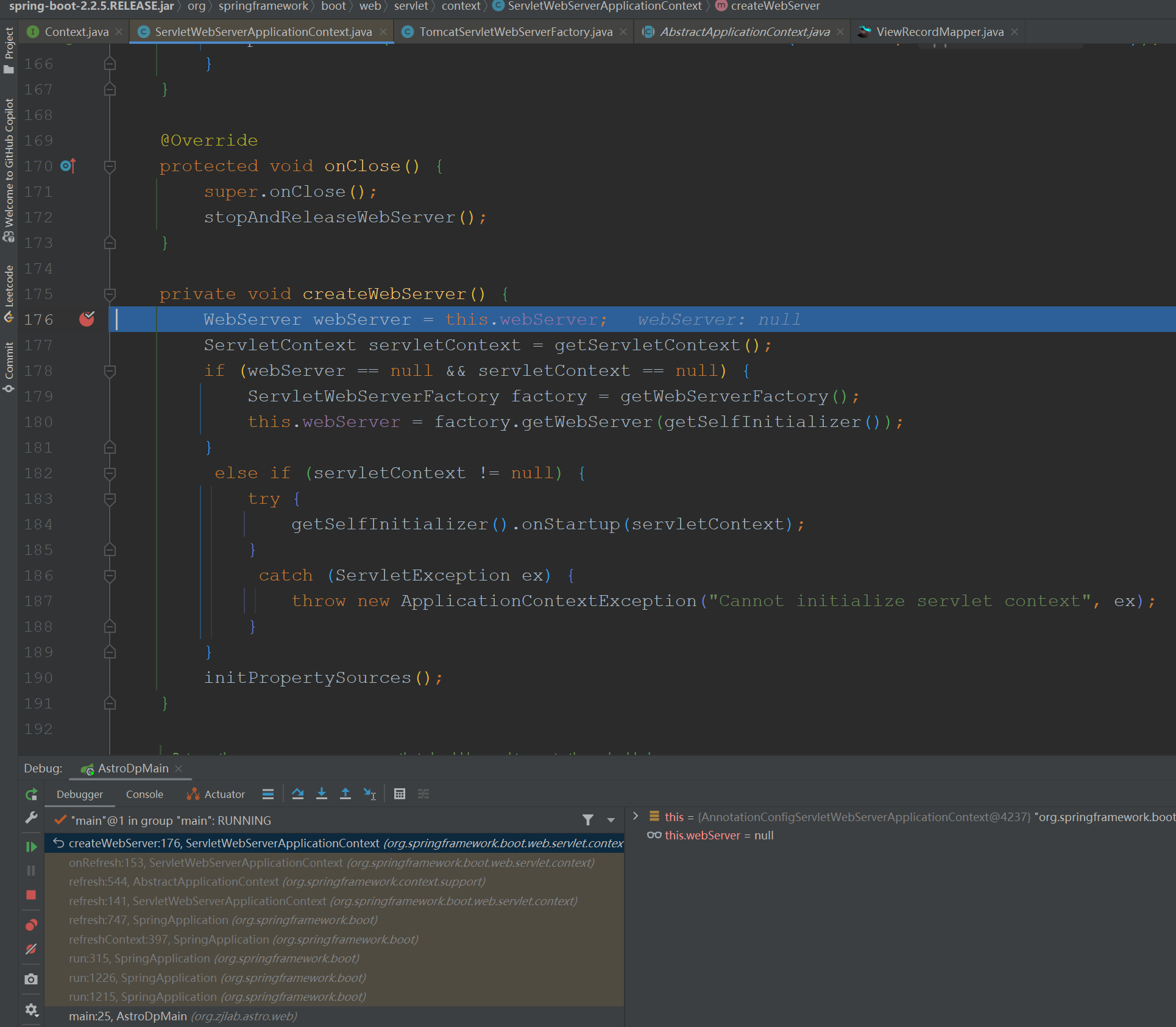Click the Step Over debugger icon

[297, 794]
